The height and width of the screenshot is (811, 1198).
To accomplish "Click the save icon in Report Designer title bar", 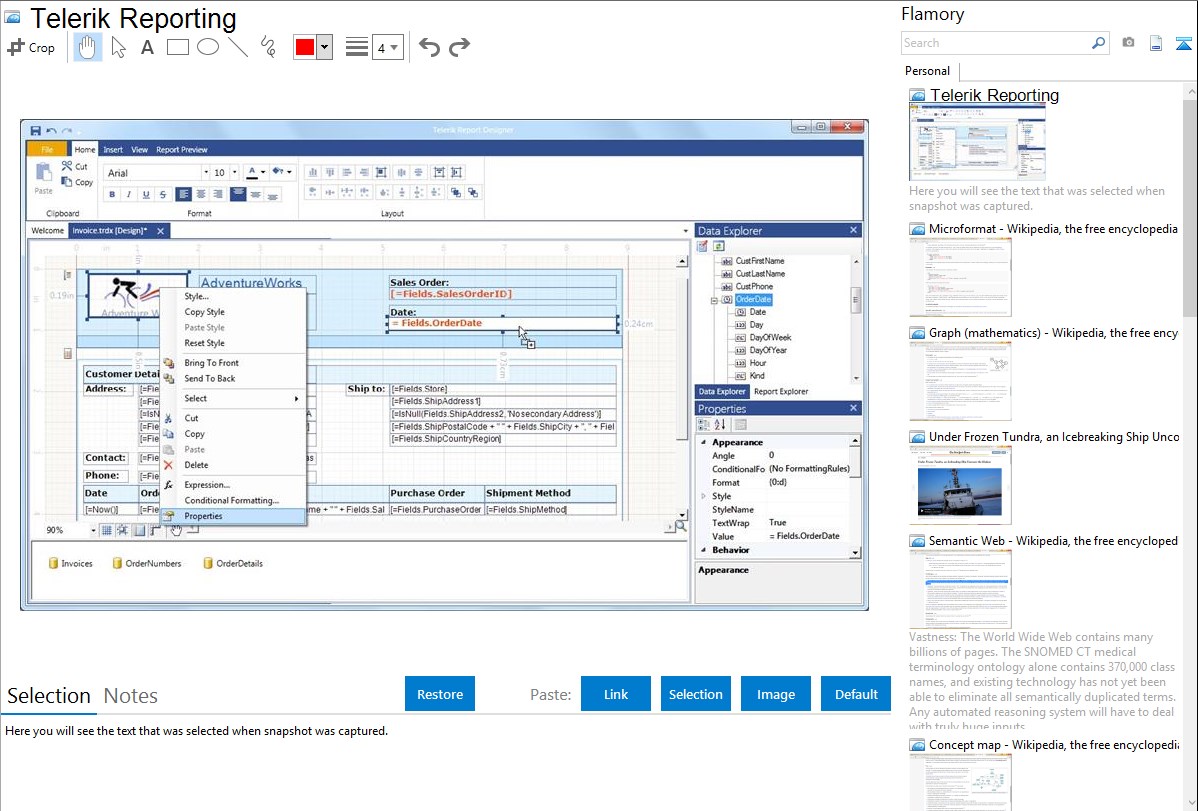I will [35, 130].
